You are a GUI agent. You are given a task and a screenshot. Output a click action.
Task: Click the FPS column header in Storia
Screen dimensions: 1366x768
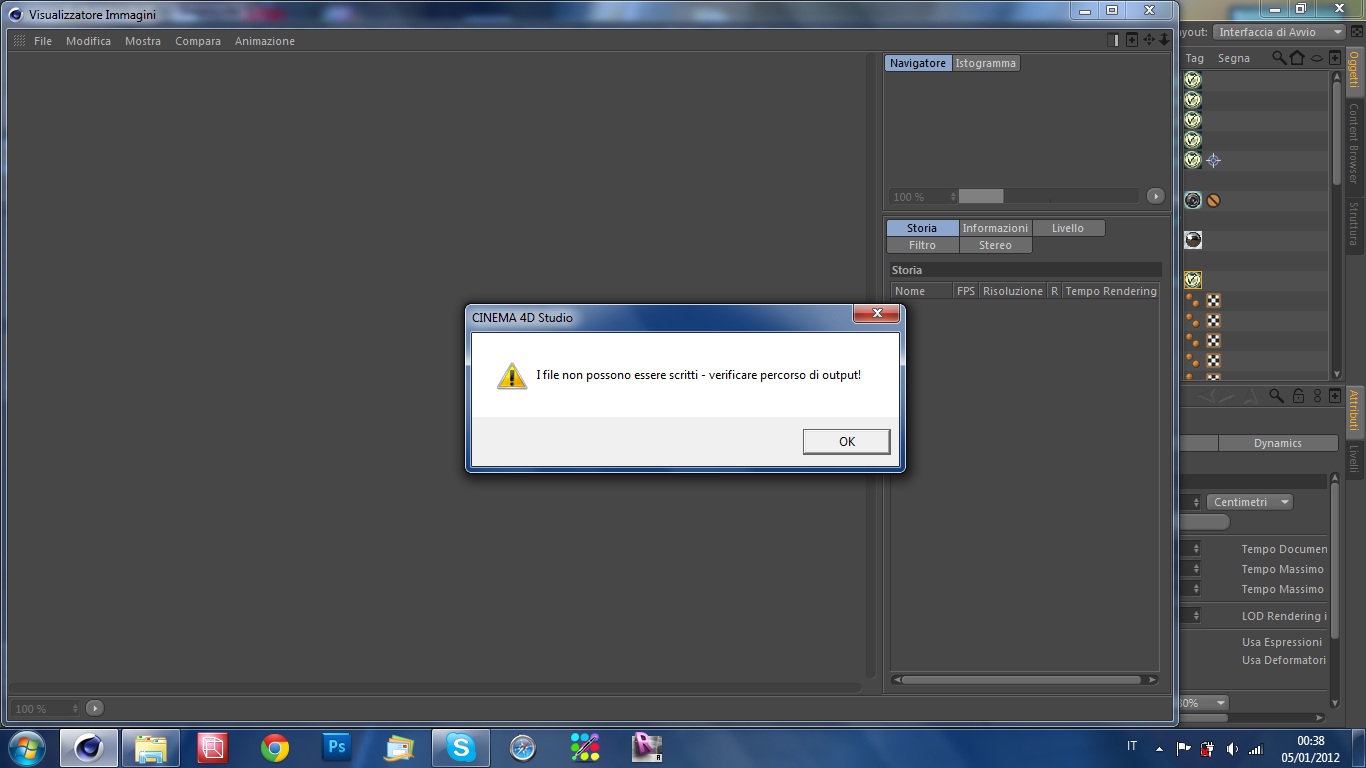coord(966,291)
